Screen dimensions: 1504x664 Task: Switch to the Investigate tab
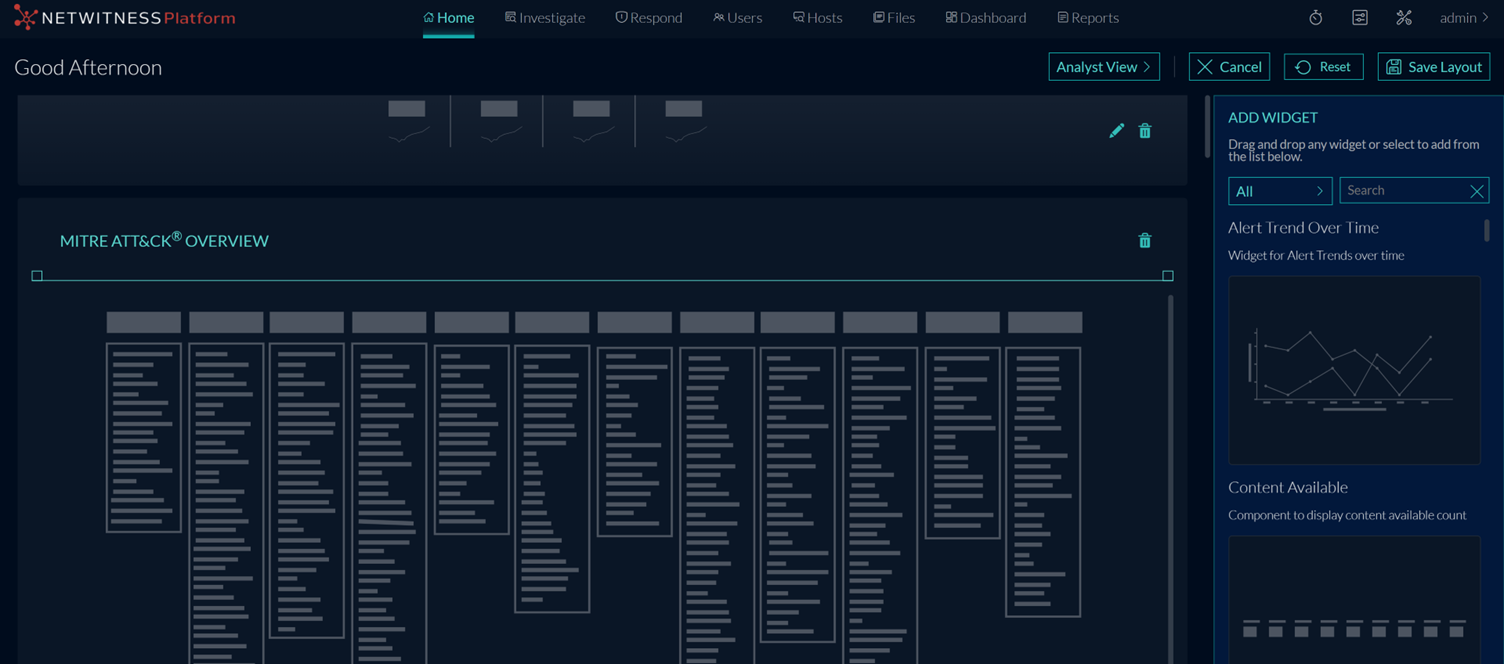[x=545, y=18]
